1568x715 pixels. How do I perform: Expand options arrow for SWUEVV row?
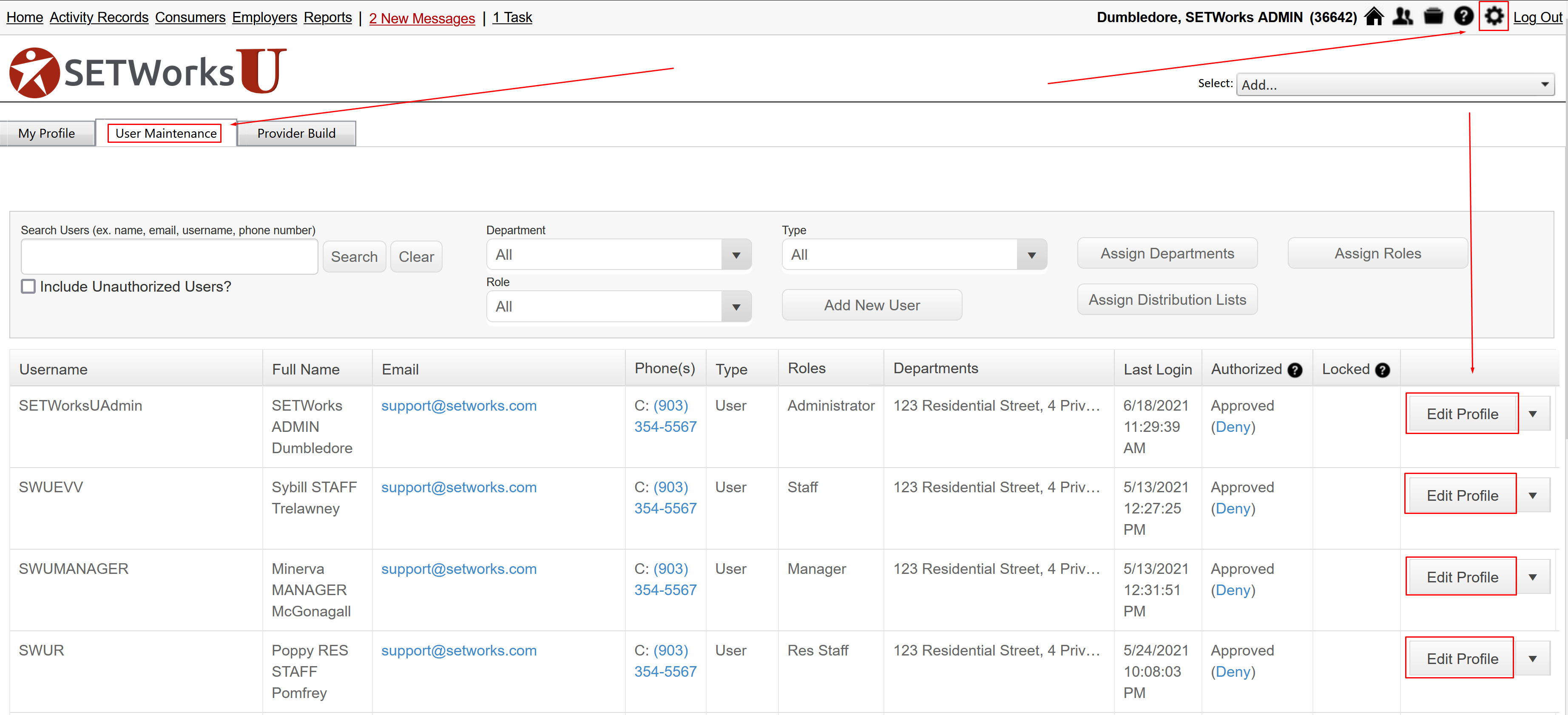1533,496
